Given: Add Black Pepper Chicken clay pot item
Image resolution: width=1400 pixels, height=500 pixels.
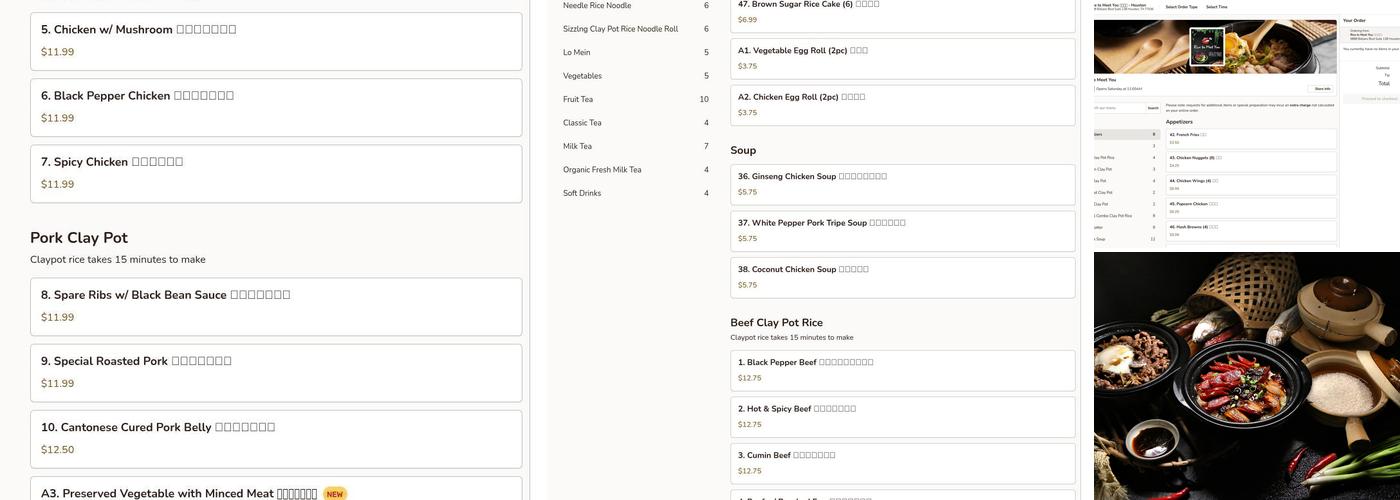Looking at the screenshot, I should click(x=276, y=107).
